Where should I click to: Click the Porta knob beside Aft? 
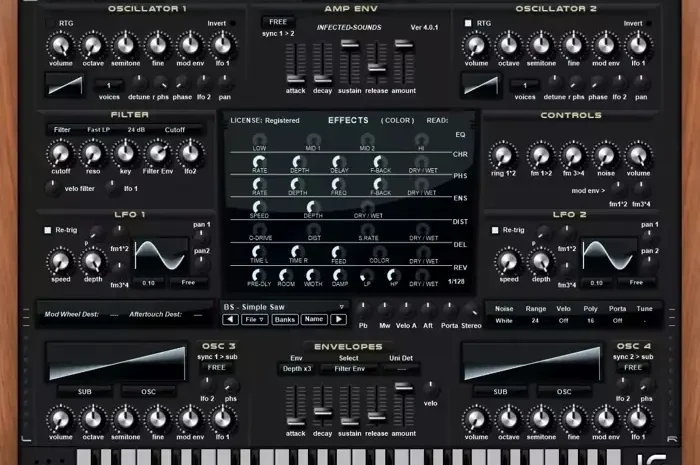click(x=449, y=309)
